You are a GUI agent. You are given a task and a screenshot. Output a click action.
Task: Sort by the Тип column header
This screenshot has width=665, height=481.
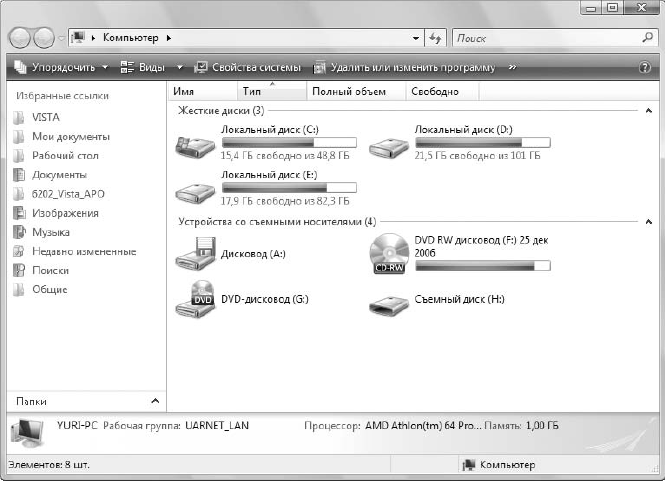[271, 91]
